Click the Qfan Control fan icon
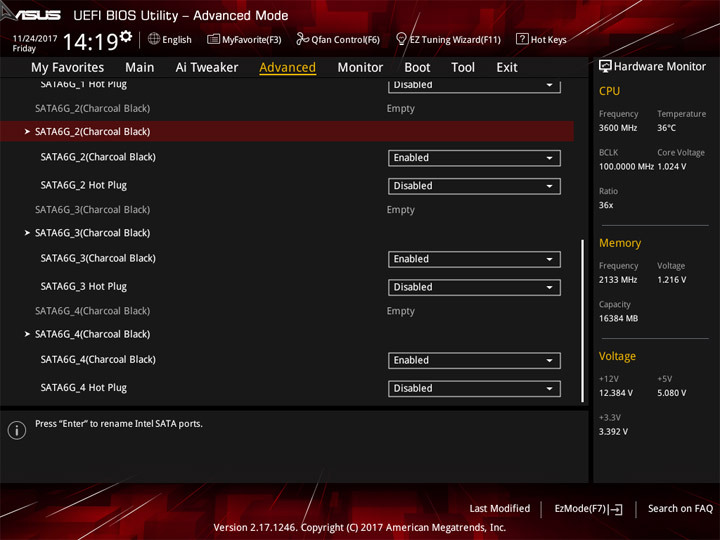The width and height of the screenshot is (720, 540). click(x=302, y=39)
